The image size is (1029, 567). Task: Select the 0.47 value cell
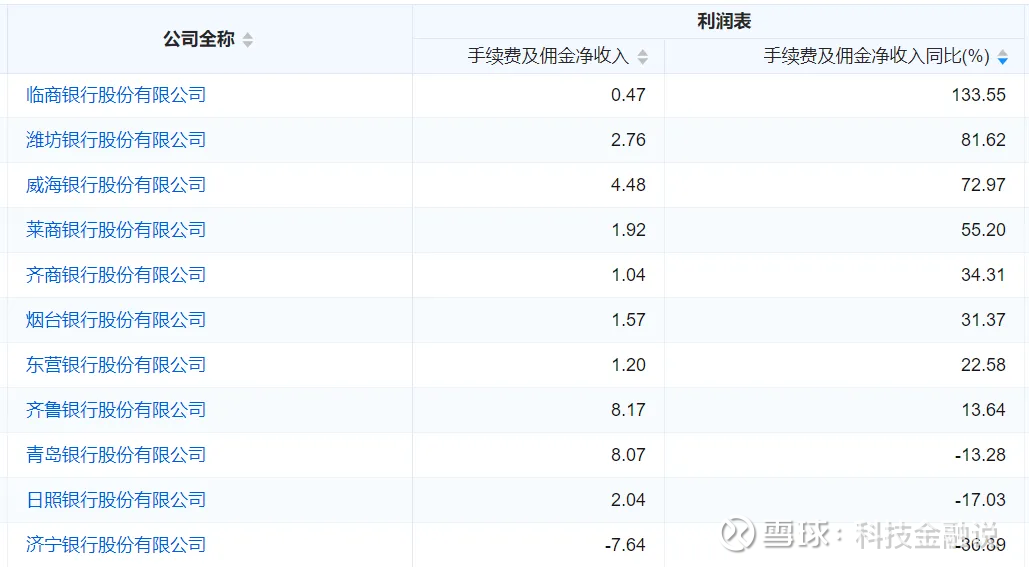(539, 95)
